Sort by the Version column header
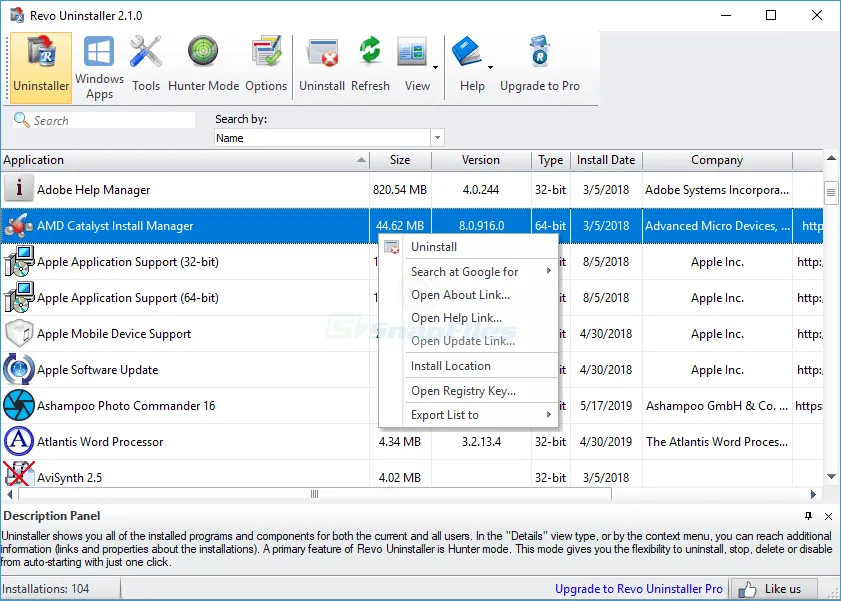The width and height of the screenshot is (841, 601). click(x=481, y=160)
